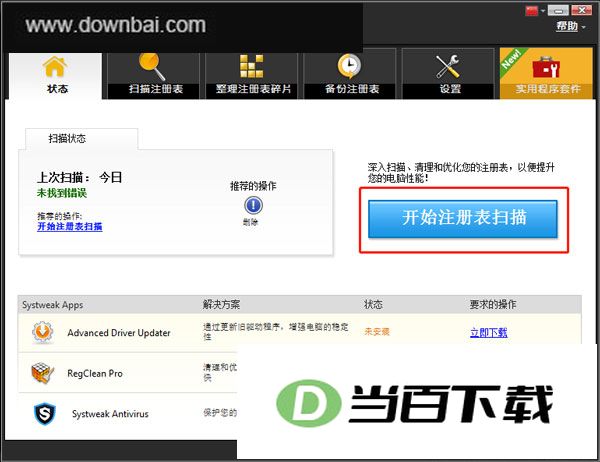Click the 要求的操作 column header
This screenshot has width=600, height=462.
493,305
